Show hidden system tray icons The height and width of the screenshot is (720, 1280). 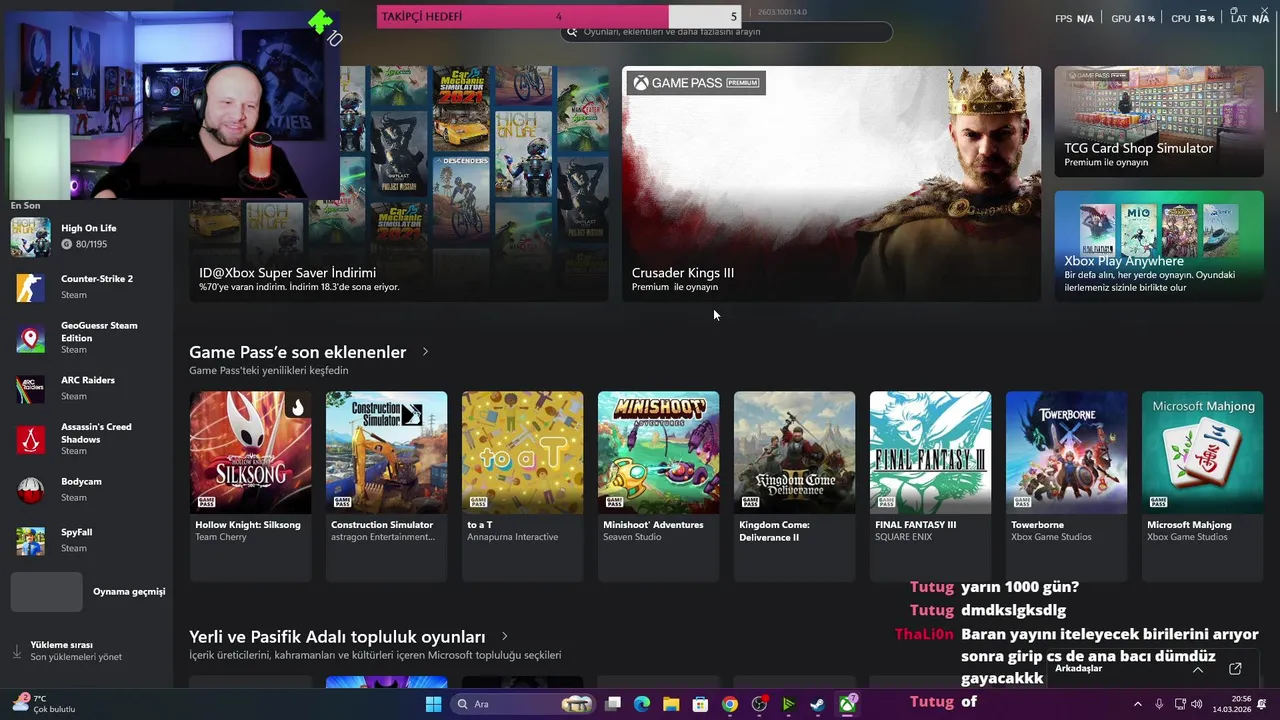[x=1137, y=704]
